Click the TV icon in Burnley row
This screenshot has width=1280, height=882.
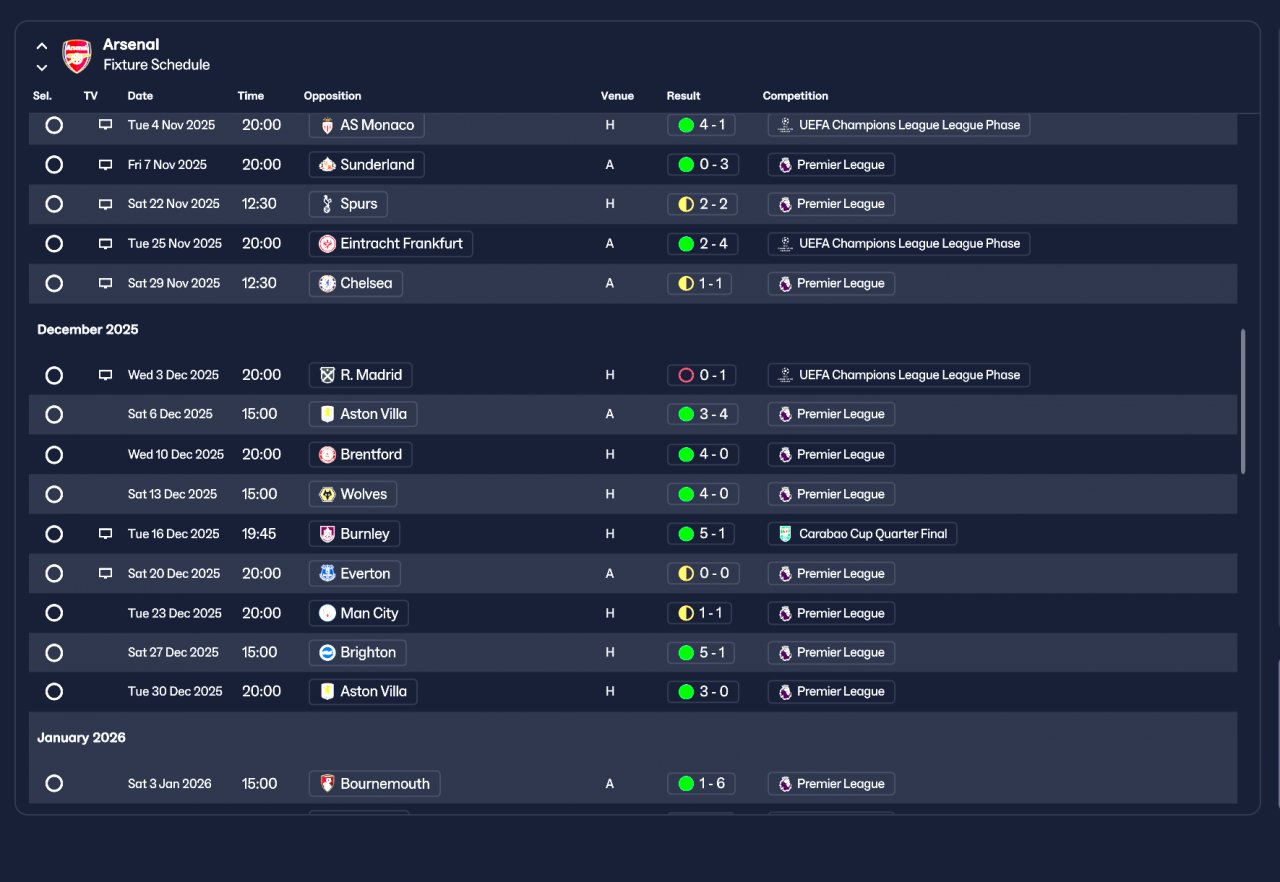point(105,534)
